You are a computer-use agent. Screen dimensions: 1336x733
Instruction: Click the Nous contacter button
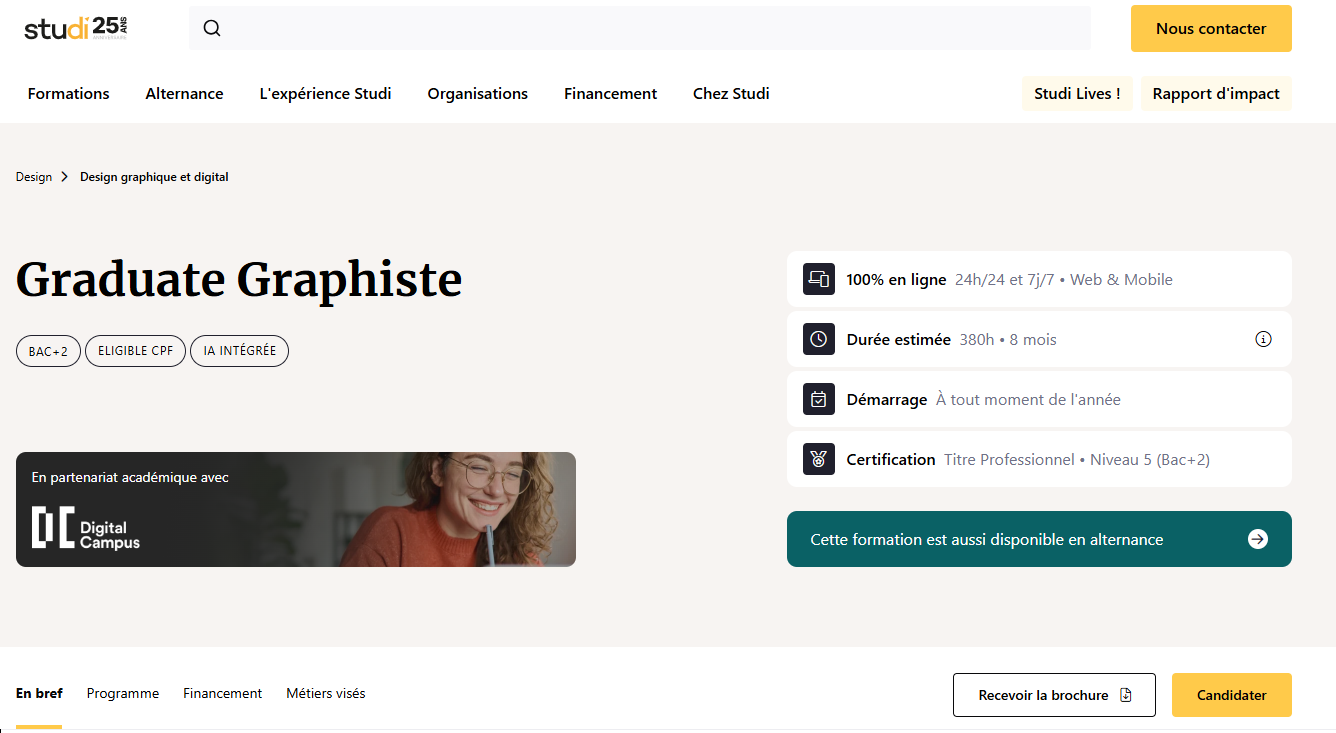[1211, 28]
